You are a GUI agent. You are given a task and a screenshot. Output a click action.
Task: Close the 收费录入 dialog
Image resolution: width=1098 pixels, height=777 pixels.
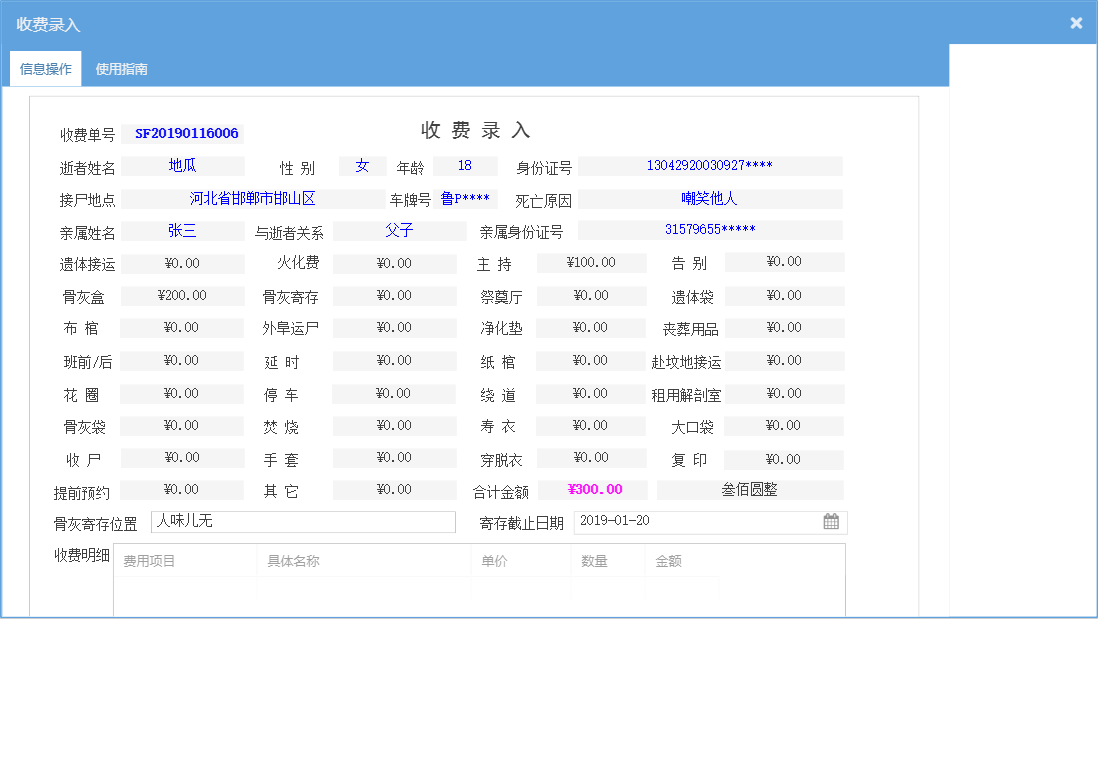1076,22
